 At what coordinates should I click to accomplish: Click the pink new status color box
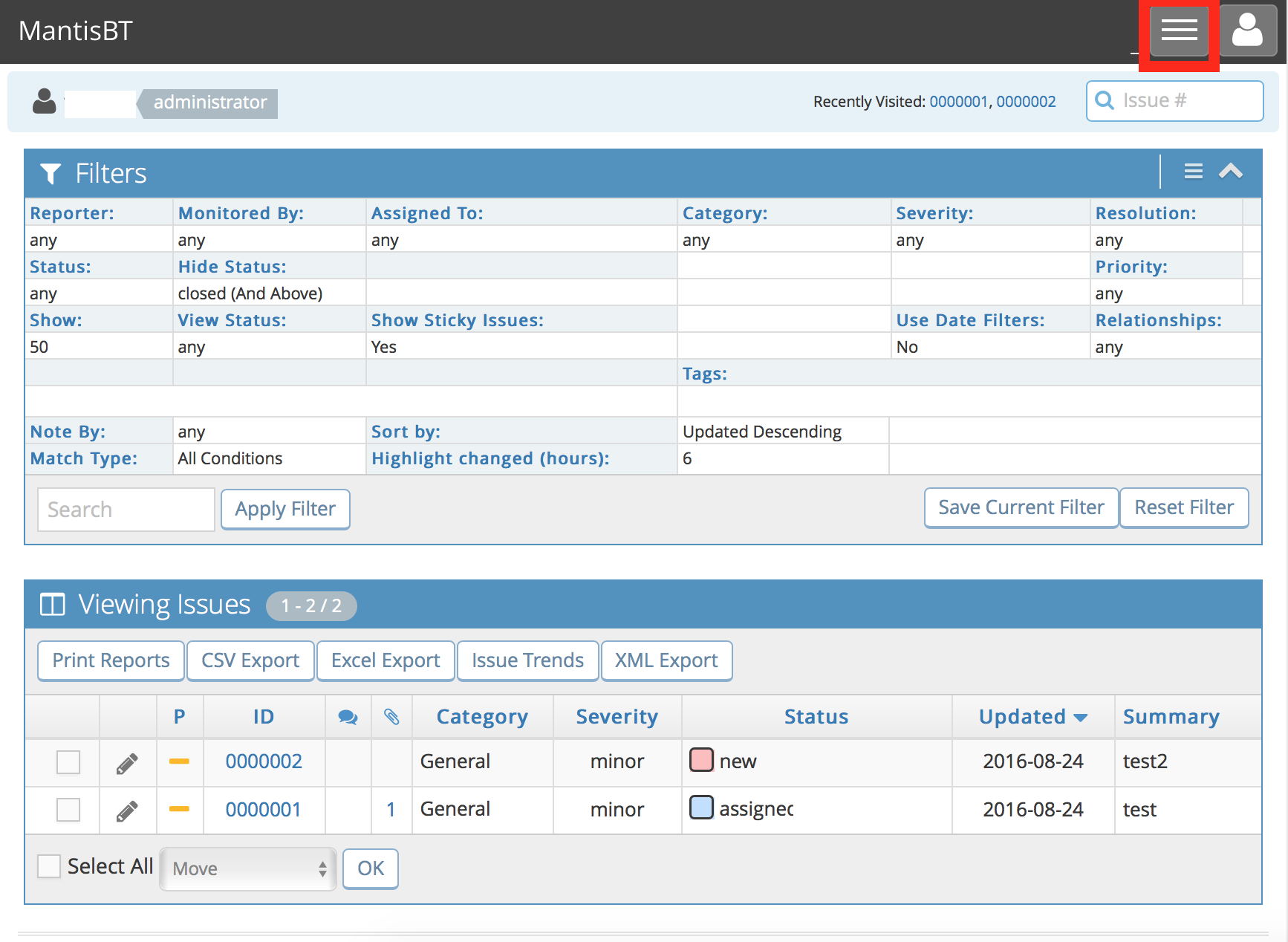(701, 760)
